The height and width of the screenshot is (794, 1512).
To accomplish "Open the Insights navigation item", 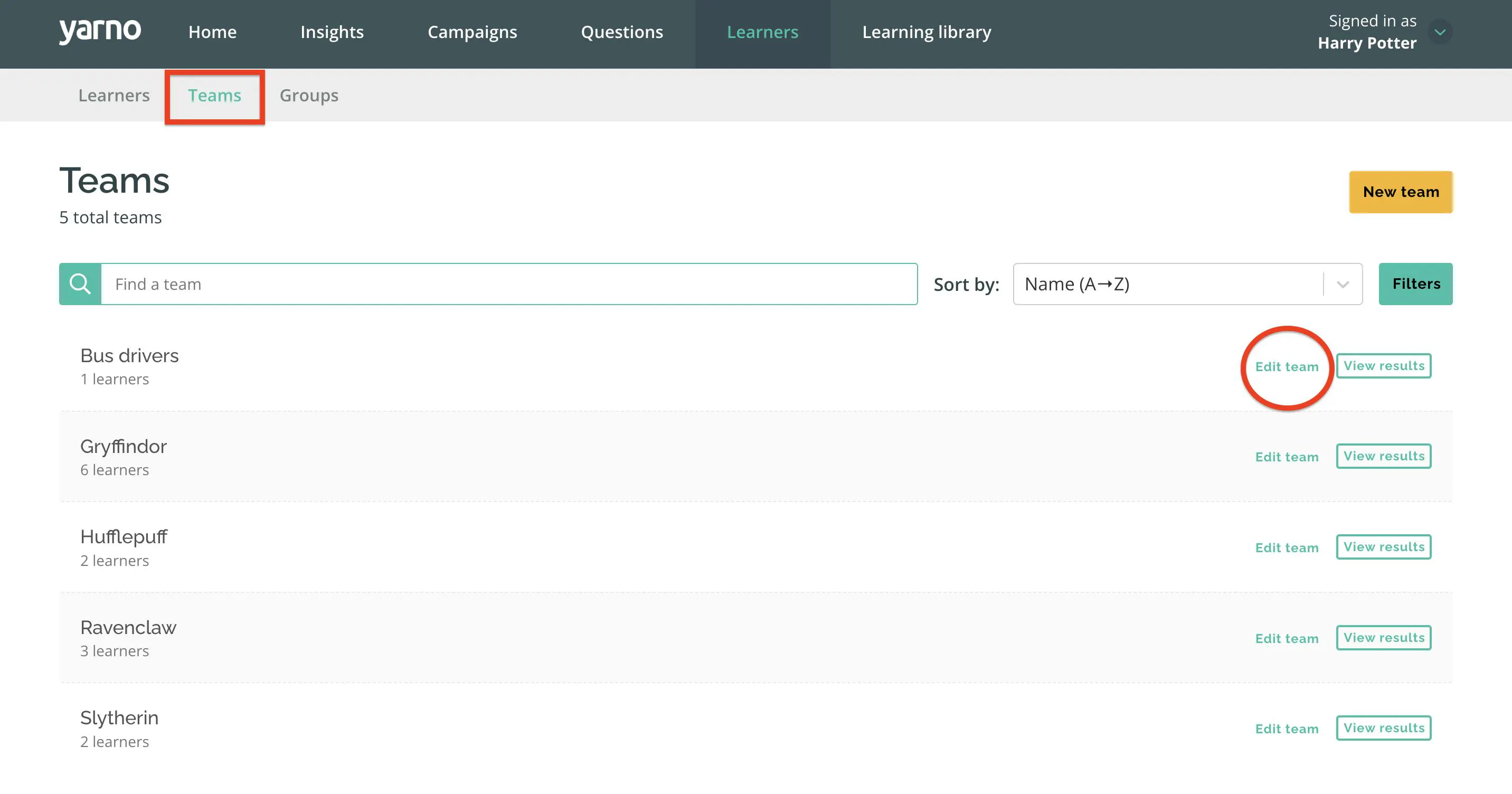I will [x=332, y=32].
